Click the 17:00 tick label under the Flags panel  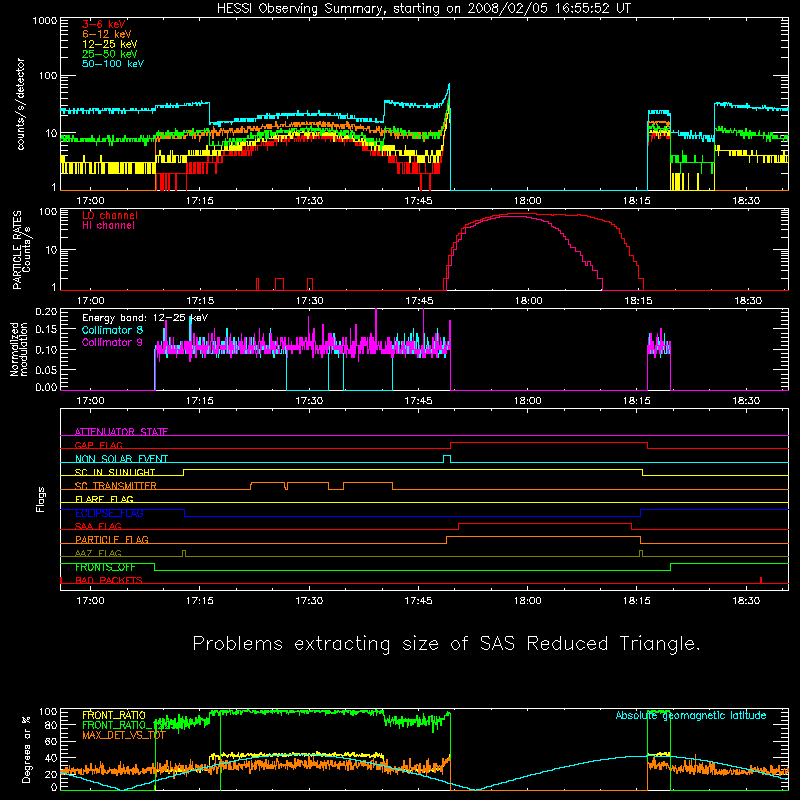coord(90,601)
